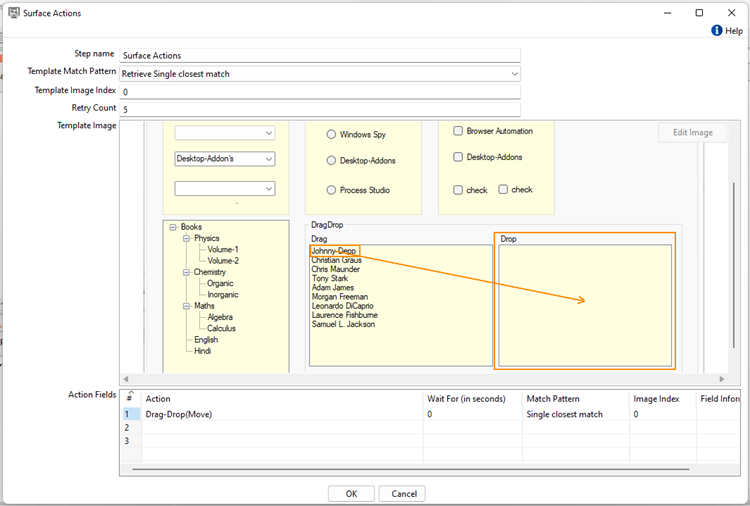
Task: Click the Edit Image button
Action: point(692,133)
